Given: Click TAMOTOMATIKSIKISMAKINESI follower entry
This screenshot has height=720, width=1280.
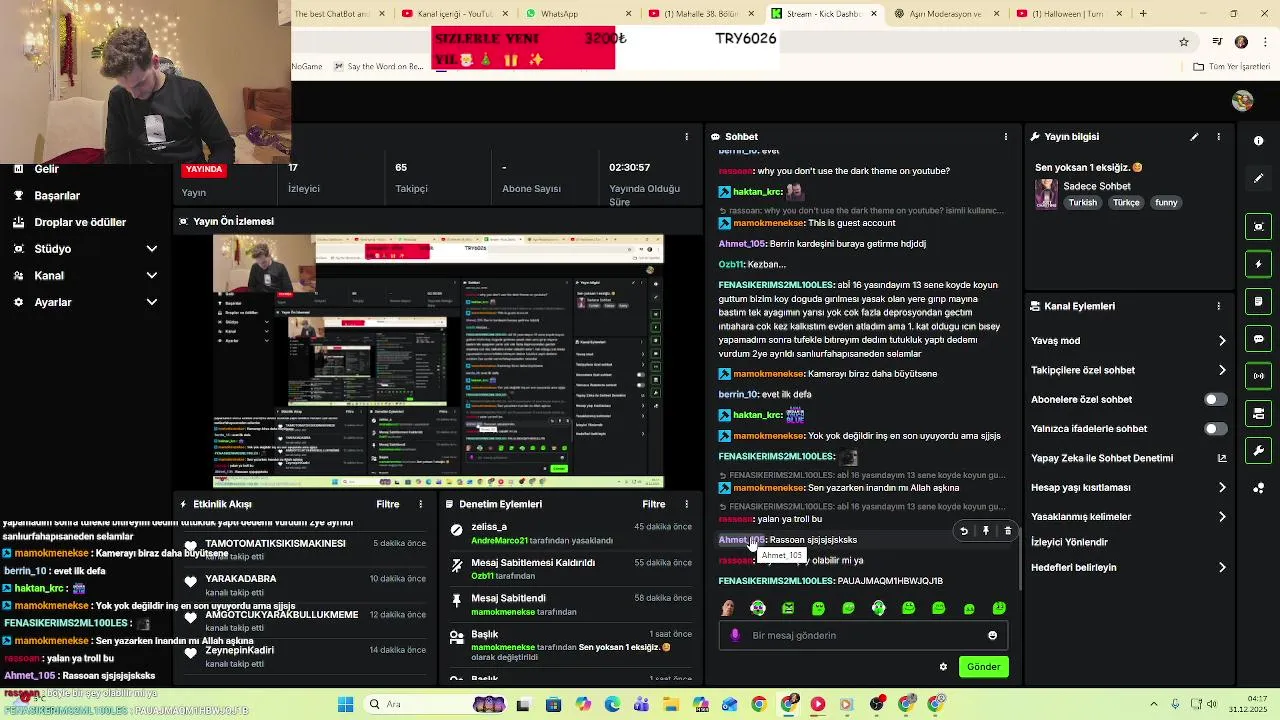Looking at the screenshot, I should point(275,544).
